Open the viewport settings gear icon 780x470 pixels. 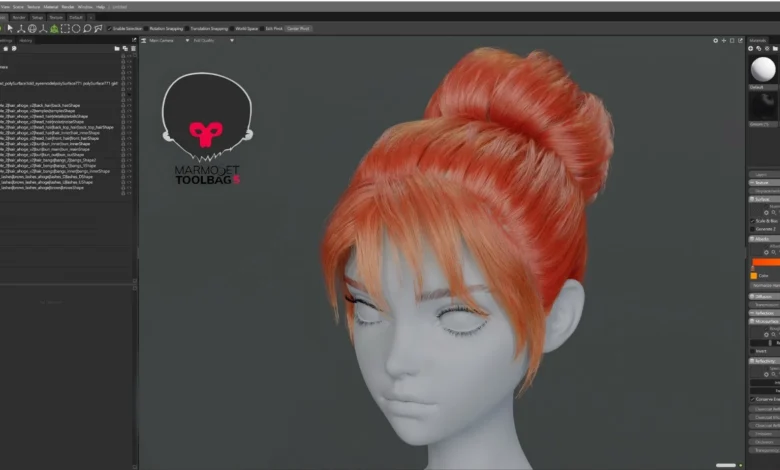point(715,40)
